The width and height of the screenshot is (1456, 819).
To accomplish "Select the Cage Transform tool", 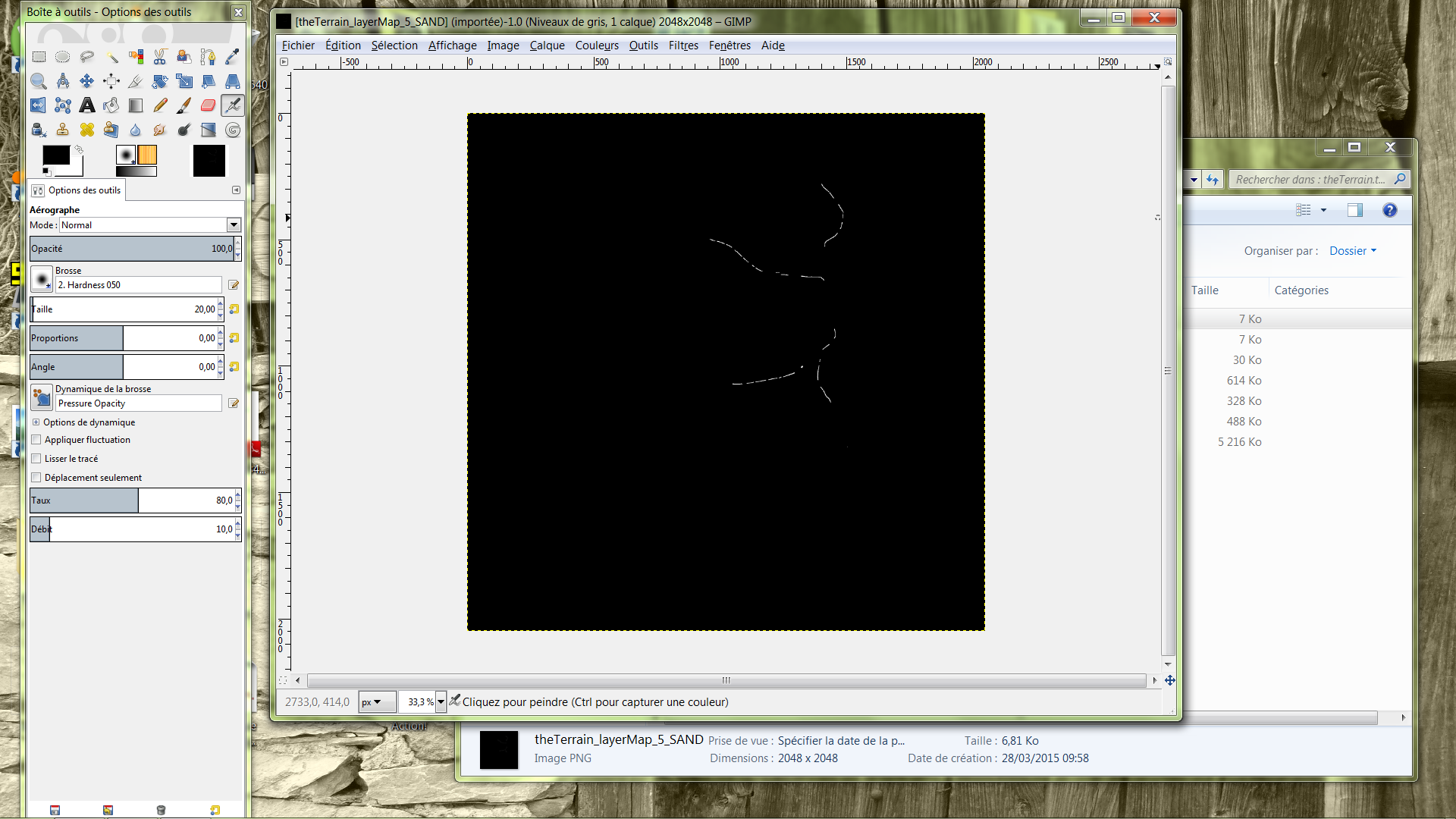I will click(63, 105).
